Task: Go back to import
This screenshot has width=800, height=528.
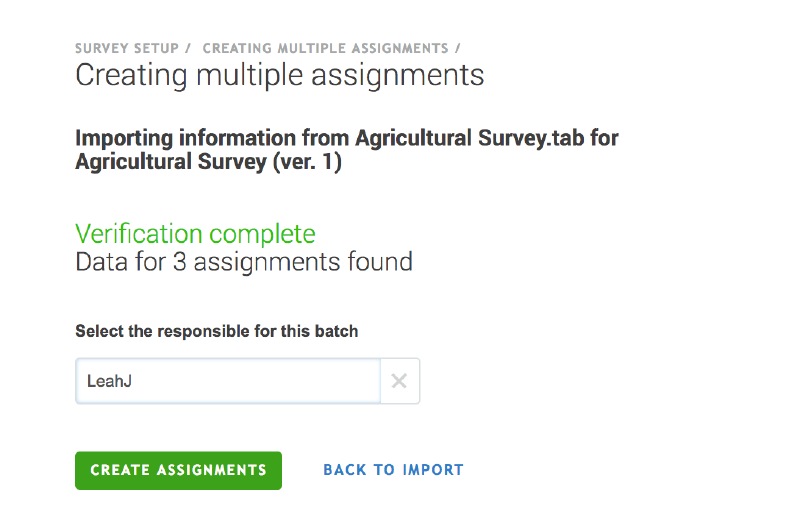Action: click(393, 470)
